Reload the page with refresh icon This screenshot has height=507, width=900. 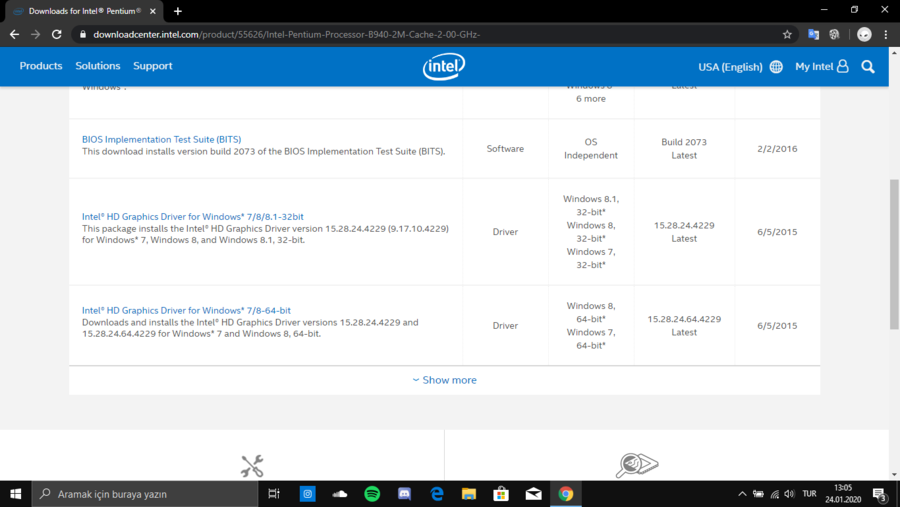tap(56, 34)
